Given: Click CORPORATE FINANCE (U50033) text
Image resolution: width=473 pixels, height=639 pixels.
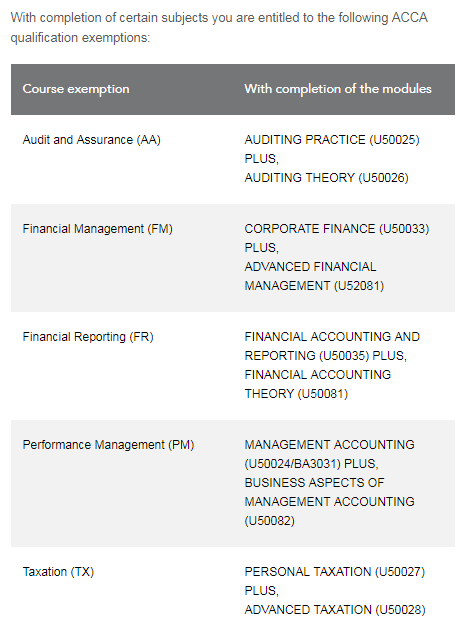Looking at the screenshot, I should tap(337, 229).
